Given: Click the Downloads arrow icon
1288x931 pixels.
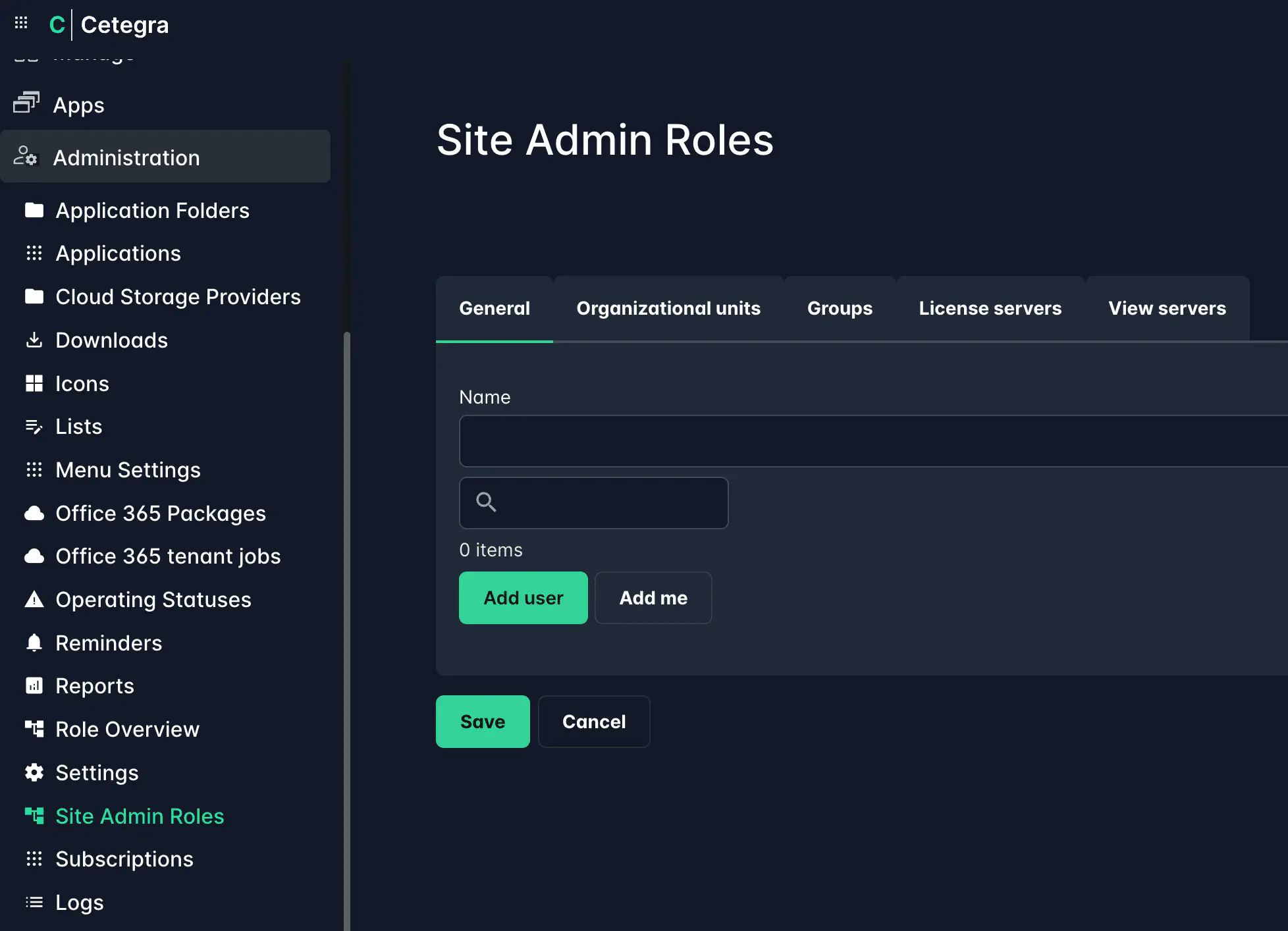Looking at the screenshot, I should tap(34, 340).
